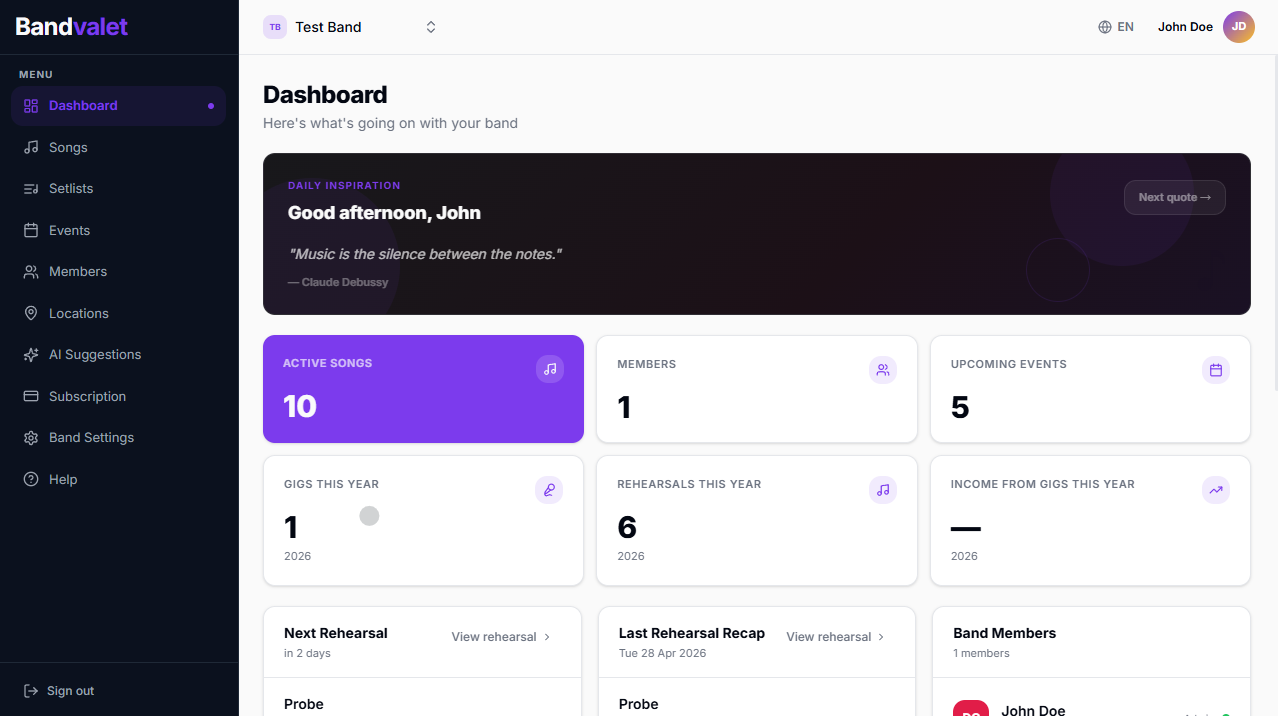
Task: Open the Rehearsals This Year card
Action: (757, 521)
